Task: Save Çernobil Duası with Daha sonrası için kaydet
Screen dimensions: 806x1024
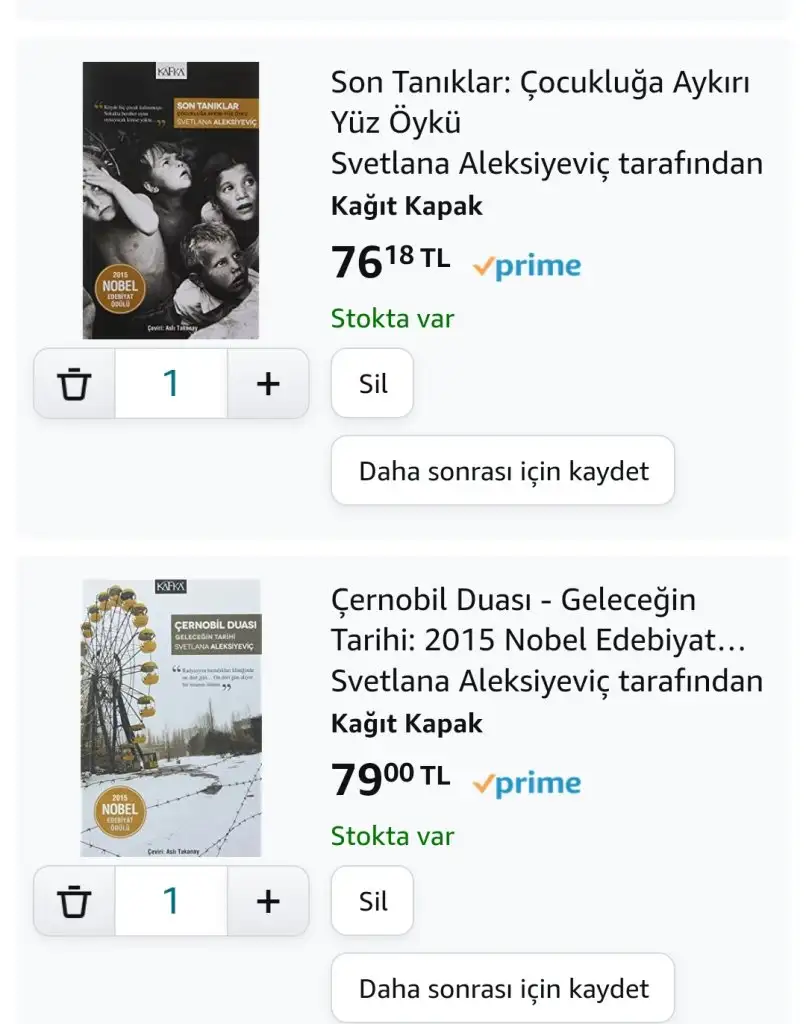Action: 503,988
